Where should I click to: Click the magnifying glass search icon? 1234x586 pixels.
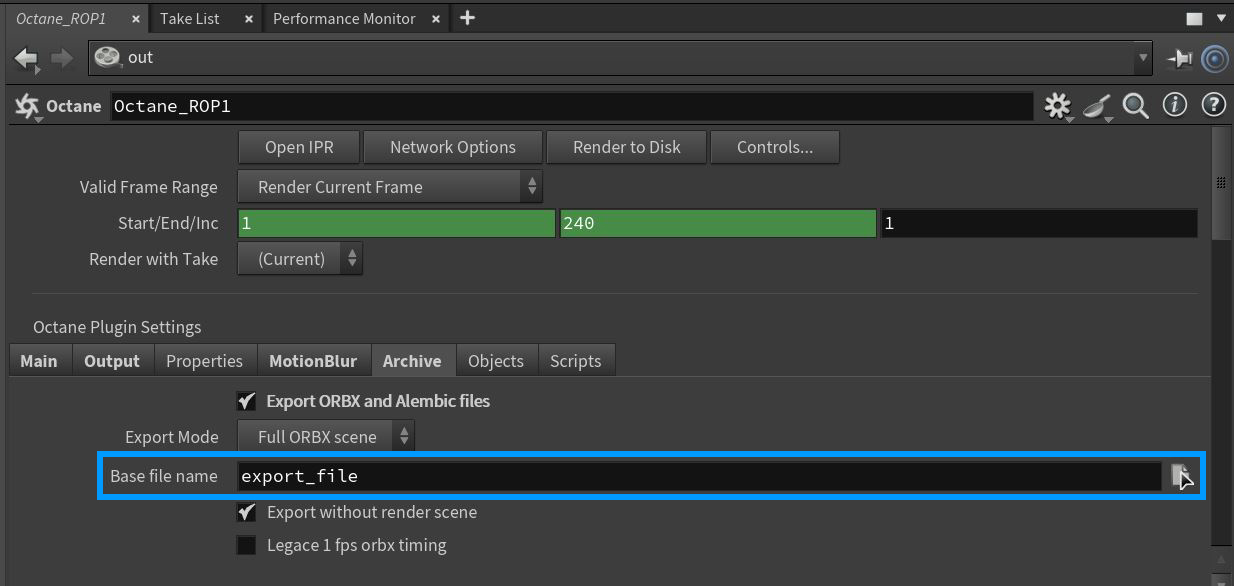(1136, 105)
